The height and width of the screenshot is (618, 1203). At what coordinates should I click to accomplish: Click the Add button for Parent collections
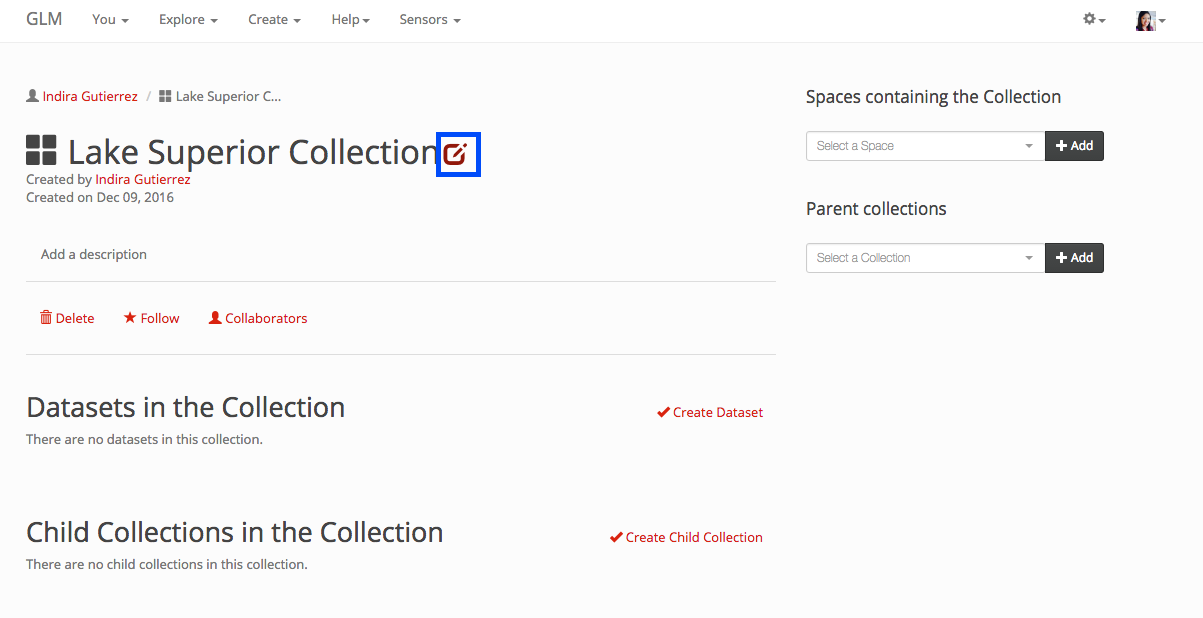pyautogui.click(x=1074, y=258)
